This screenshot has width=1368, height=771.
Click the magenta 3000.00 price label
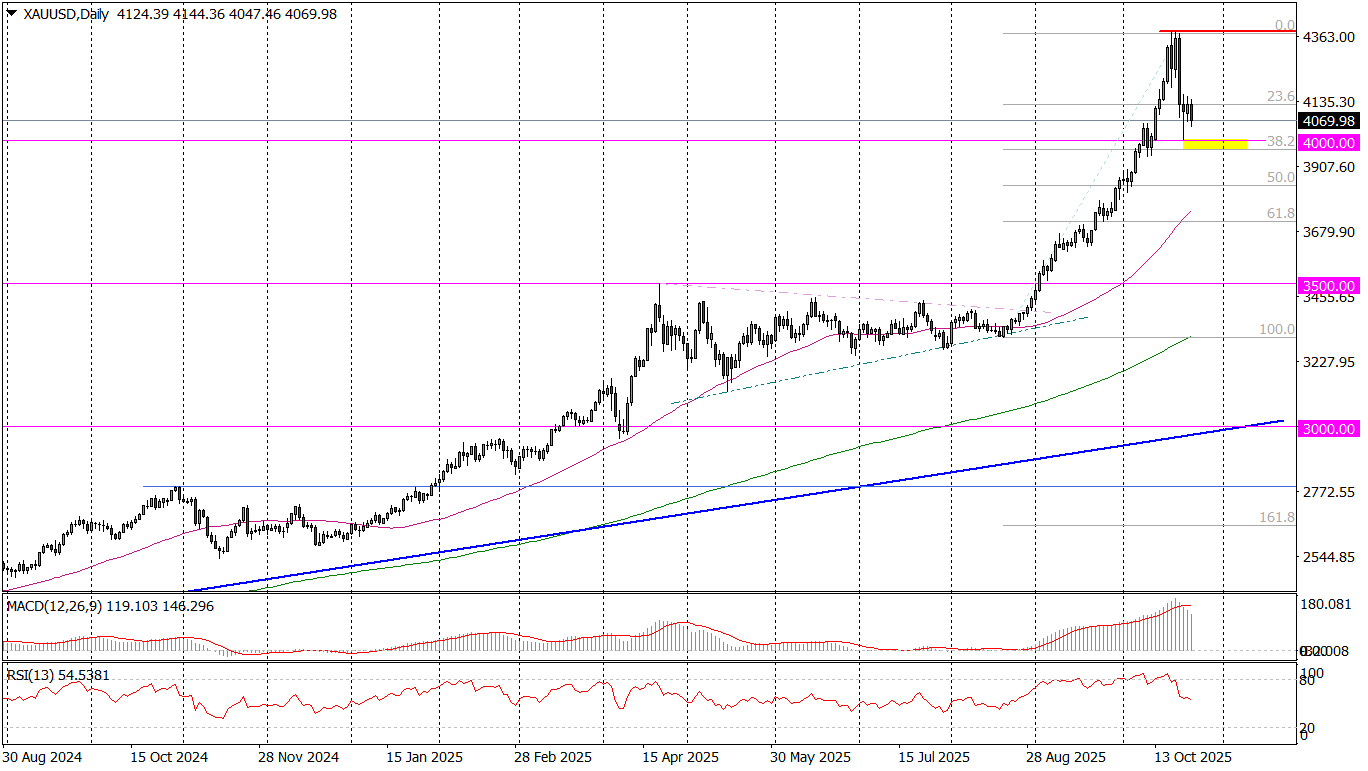tap(1329, 428)
